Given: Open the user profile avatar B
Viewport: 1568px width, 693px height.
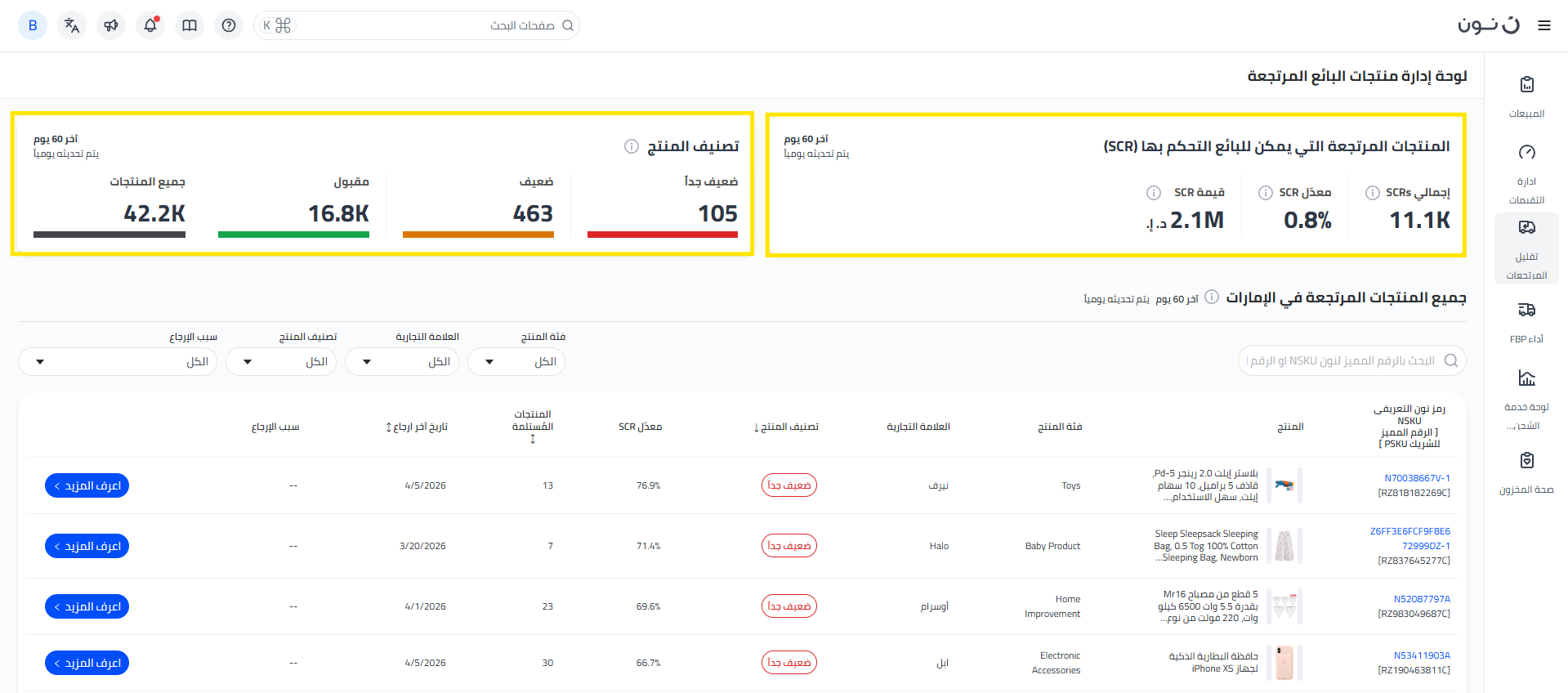Looking at the screenshot, I should click(33, 25).
